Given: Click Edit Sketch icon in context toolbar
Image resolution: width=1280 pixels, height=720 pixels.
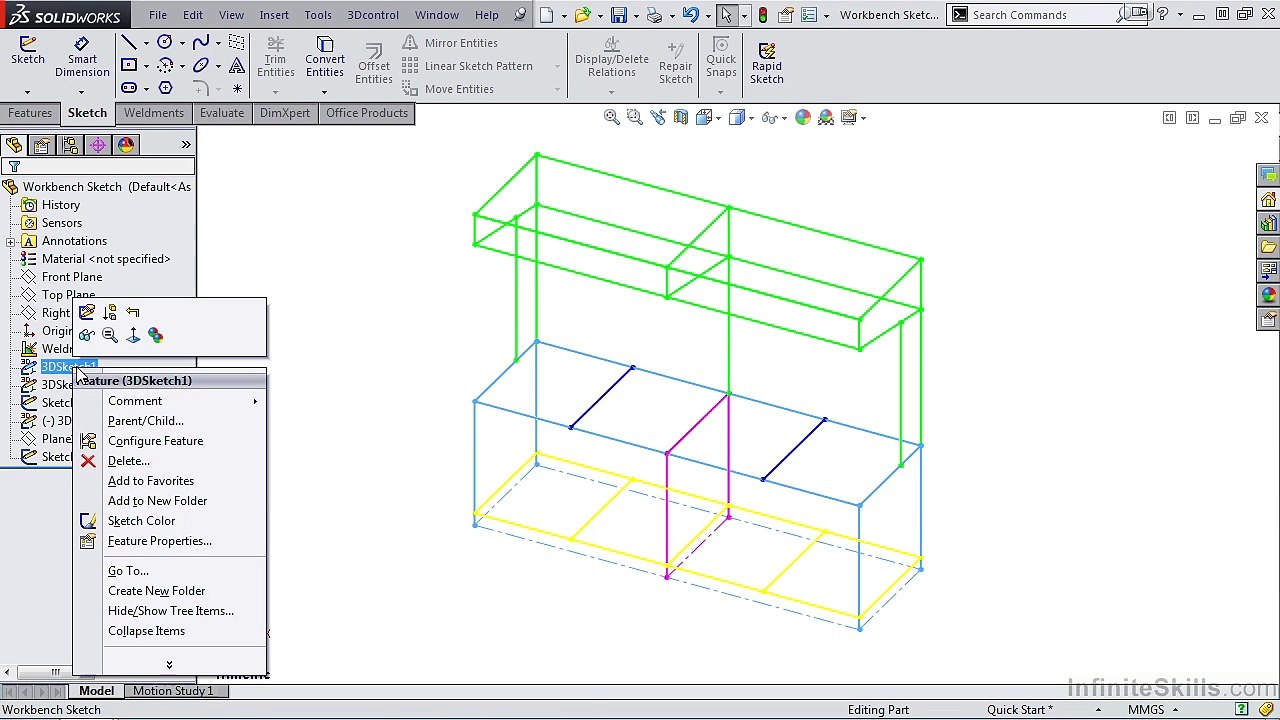Looking at the screenshot, I should (x=87, y=312).
